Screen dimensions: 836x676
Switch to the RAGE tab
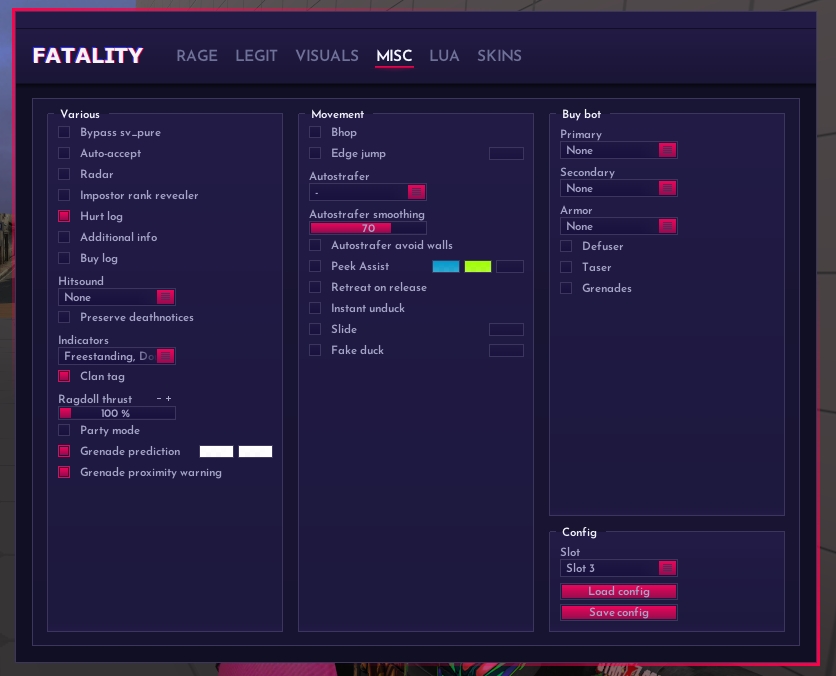click(x=197, y=56)
